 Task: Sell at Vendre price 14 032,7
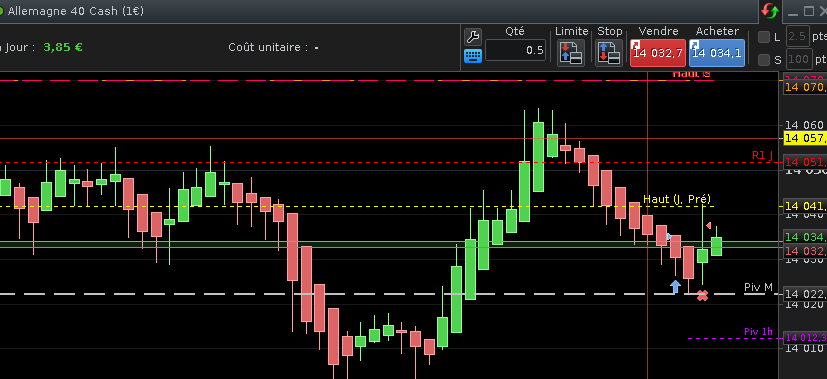(x=658, y=53)
